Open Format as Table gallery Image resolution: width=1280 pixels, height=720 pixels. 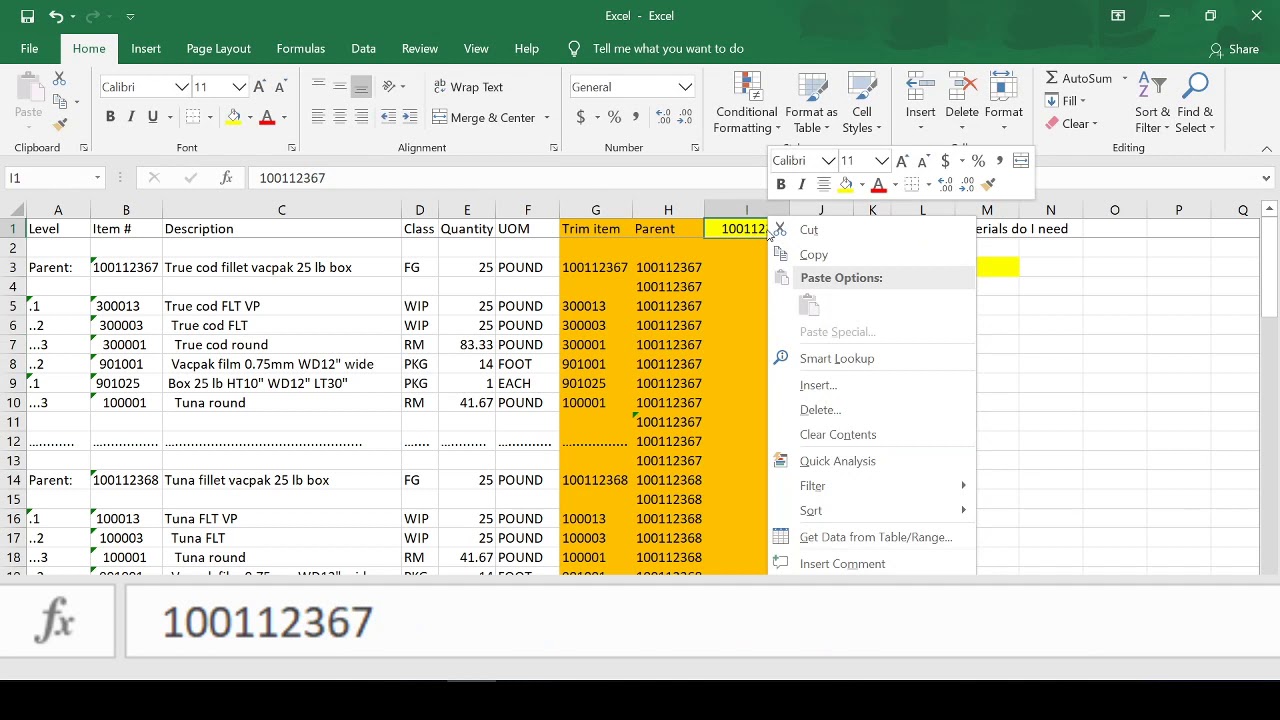tap(811, 103)
